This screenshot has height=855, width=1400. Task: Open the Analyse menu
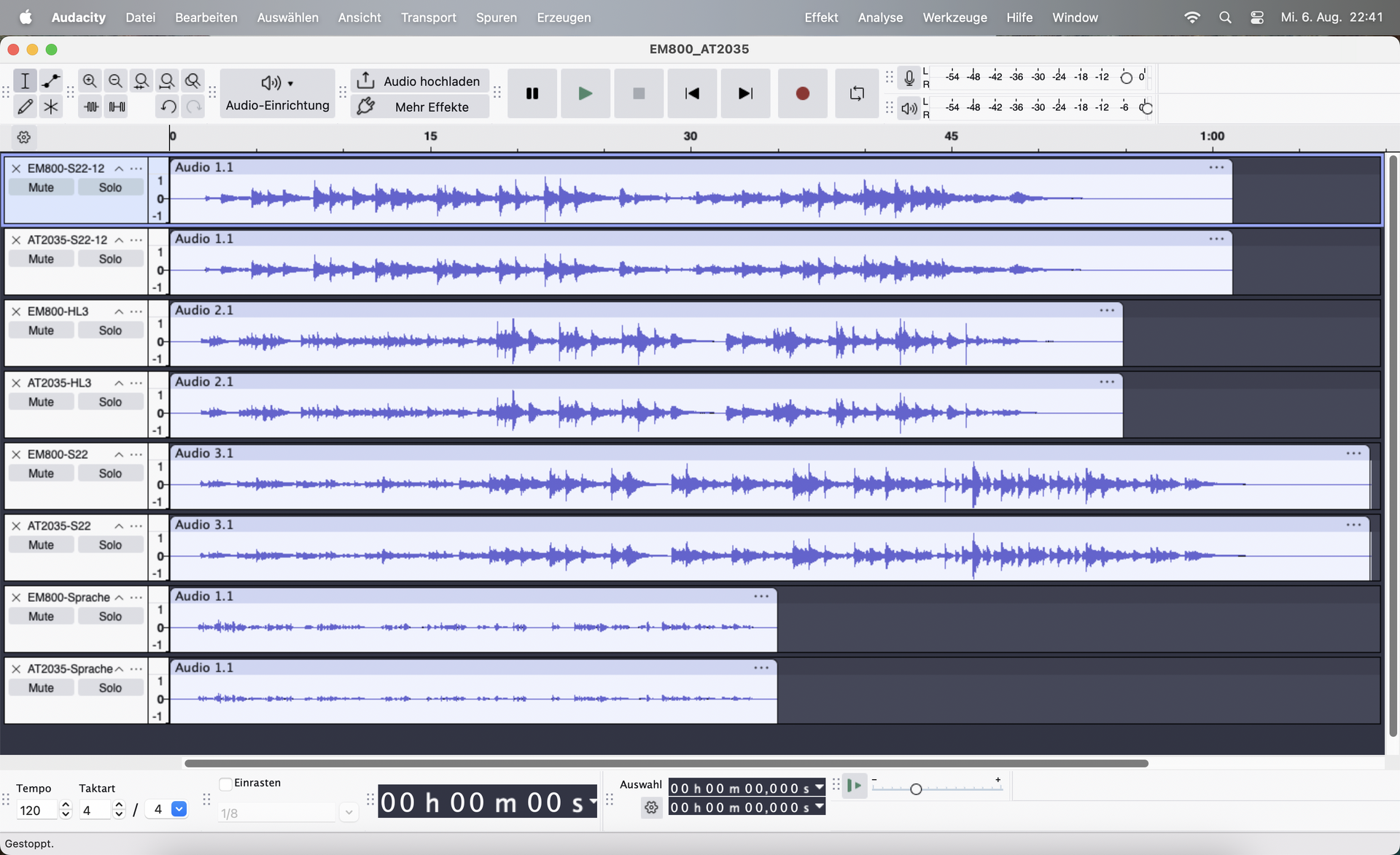(x=880, y=18)
